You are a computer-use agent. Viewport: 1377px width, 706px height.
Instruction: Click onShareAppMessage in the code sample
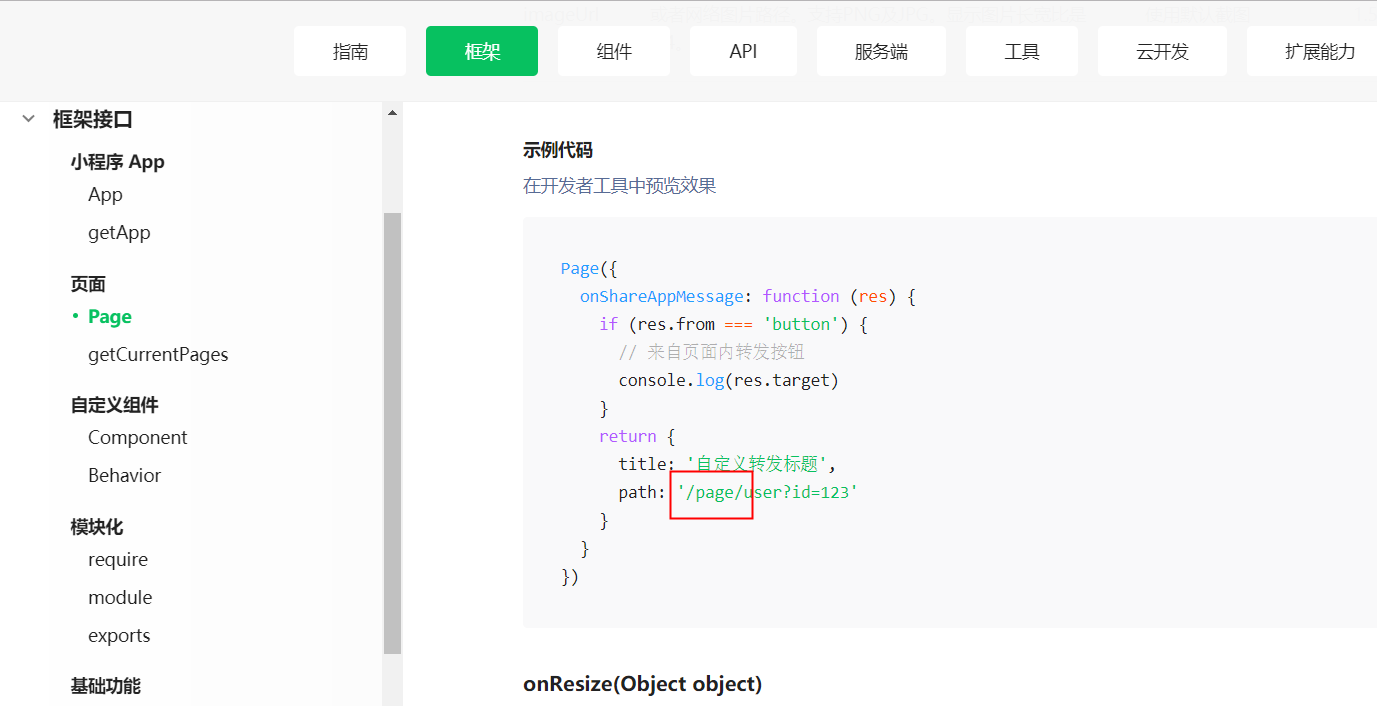point(662,296)
